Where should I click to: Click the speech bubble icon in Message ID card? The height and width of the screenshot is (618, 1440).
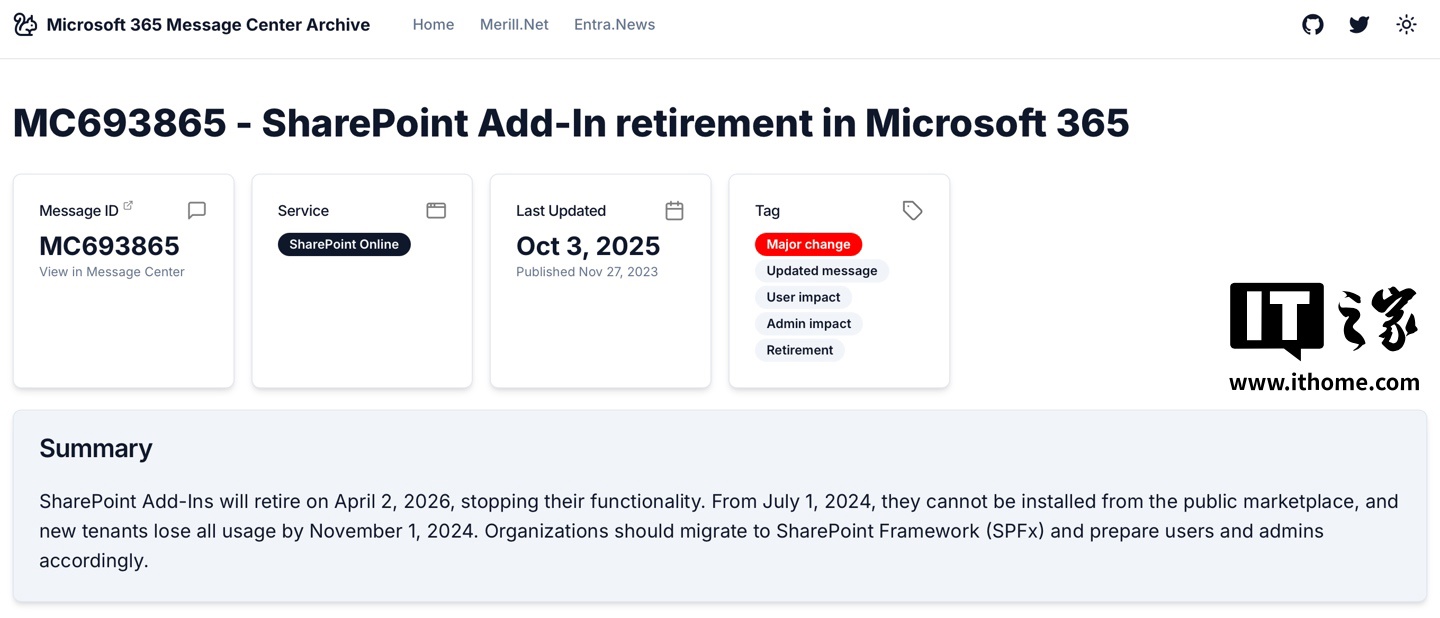[x=197, y=210]
